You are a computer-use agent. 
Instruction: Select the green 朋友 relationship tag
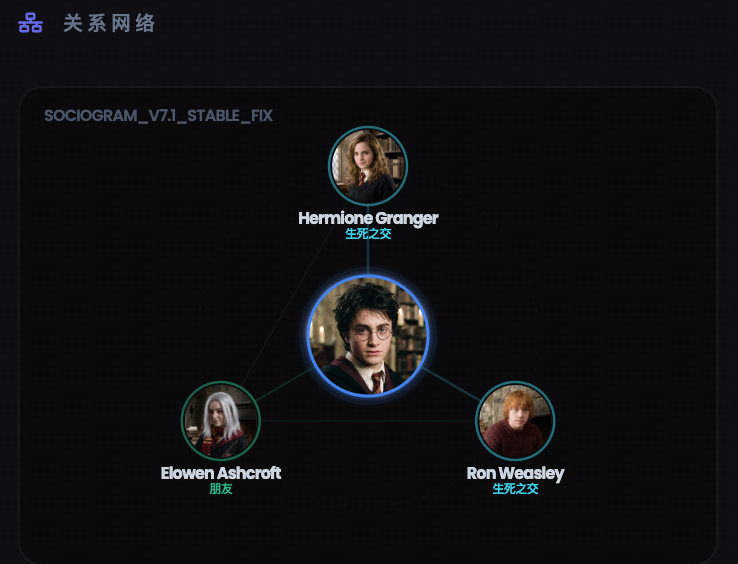[x=221, y=489]
